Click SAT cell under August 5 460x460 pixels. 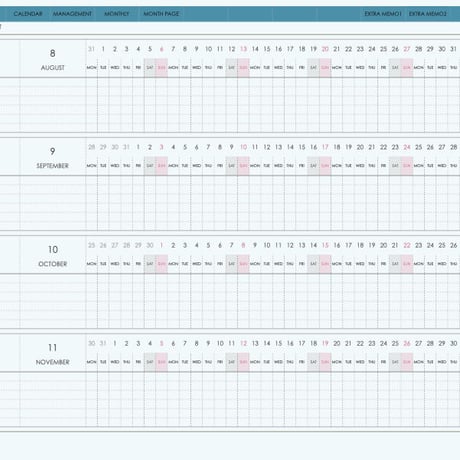(x=150, y=68)
